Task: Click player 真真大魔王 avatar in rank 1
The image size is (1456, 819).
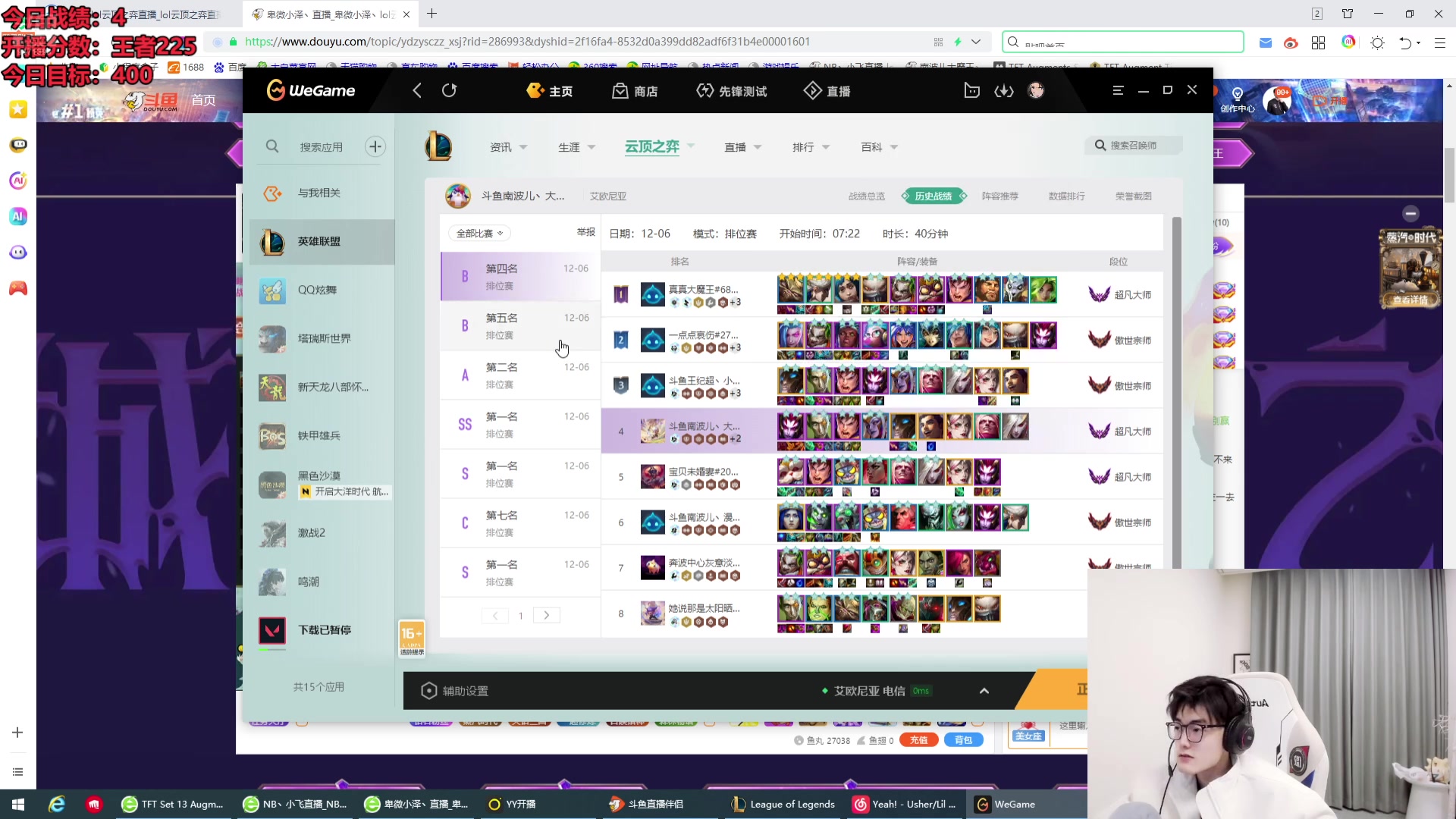Action: point(652,294)
